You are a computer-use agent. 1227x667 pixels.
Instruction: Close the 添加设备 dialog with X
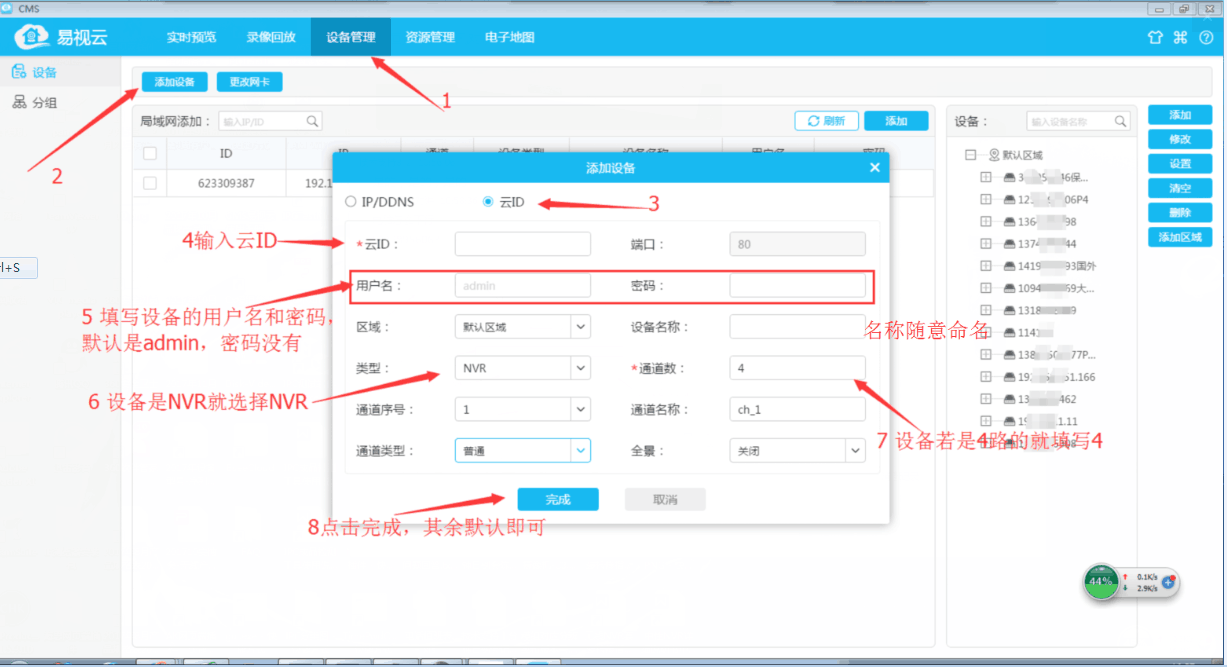(875, 168)
